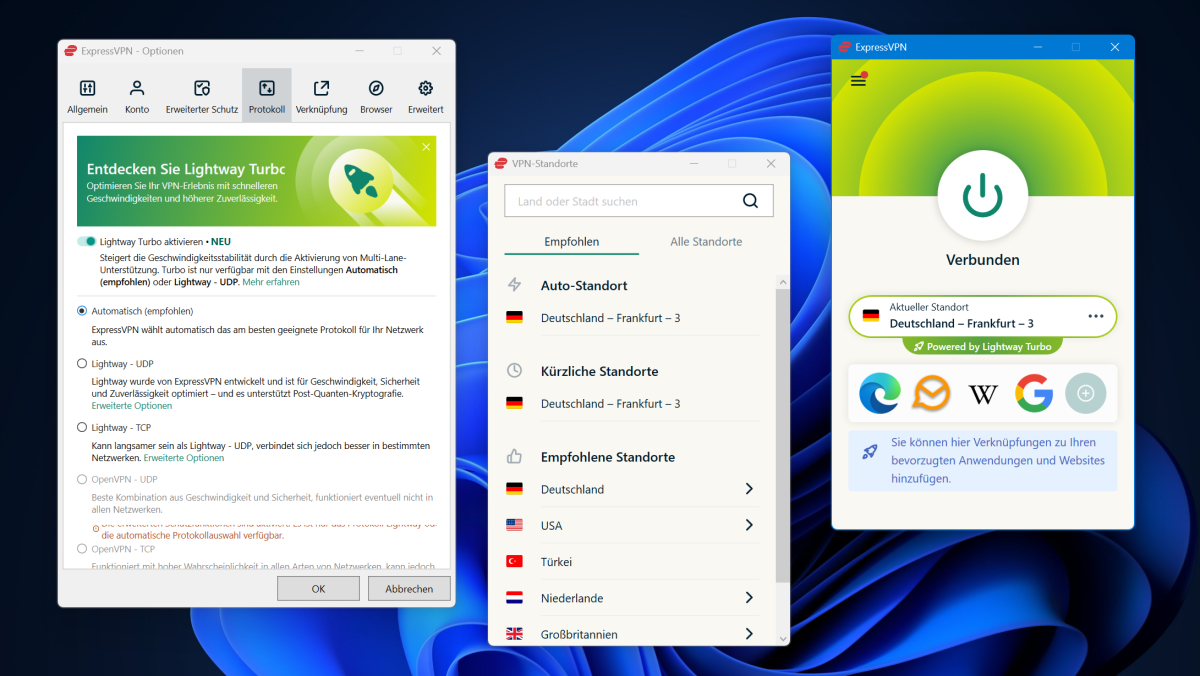The width and height of the screenshot is (1200, 676).
Task: Click the scroll-down arrow in VPN-Standorte
Action: [782, 637]
